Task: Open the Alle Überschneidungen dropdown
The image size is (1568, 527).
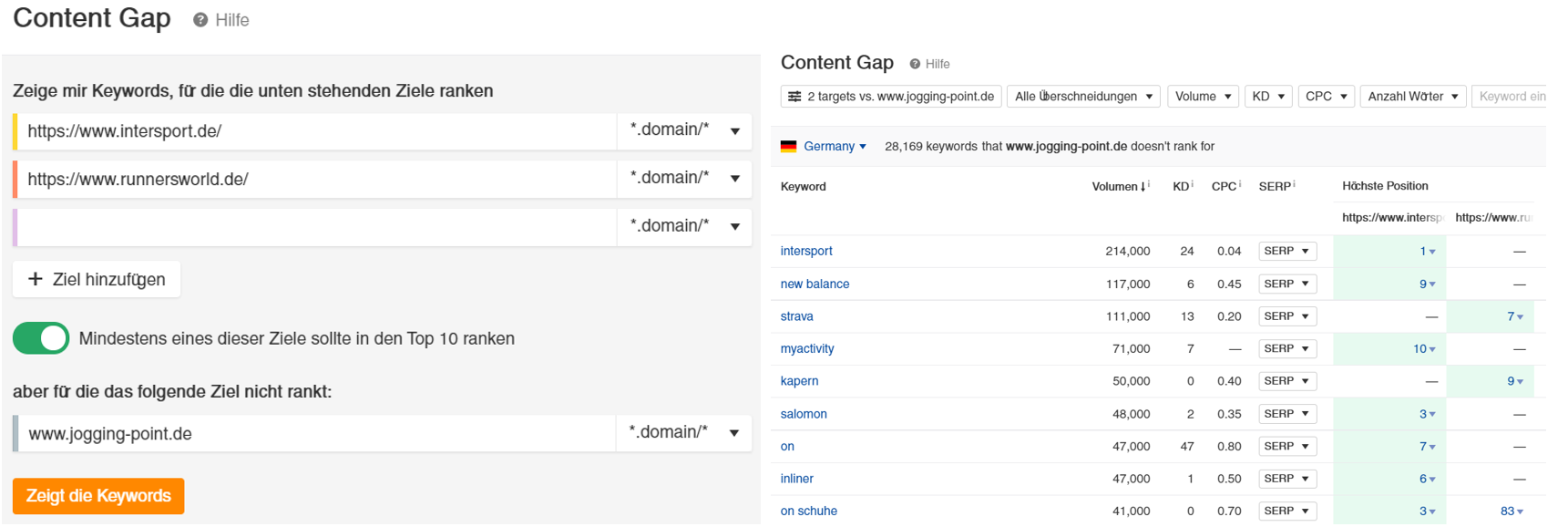Action: tap(1083, 96)
